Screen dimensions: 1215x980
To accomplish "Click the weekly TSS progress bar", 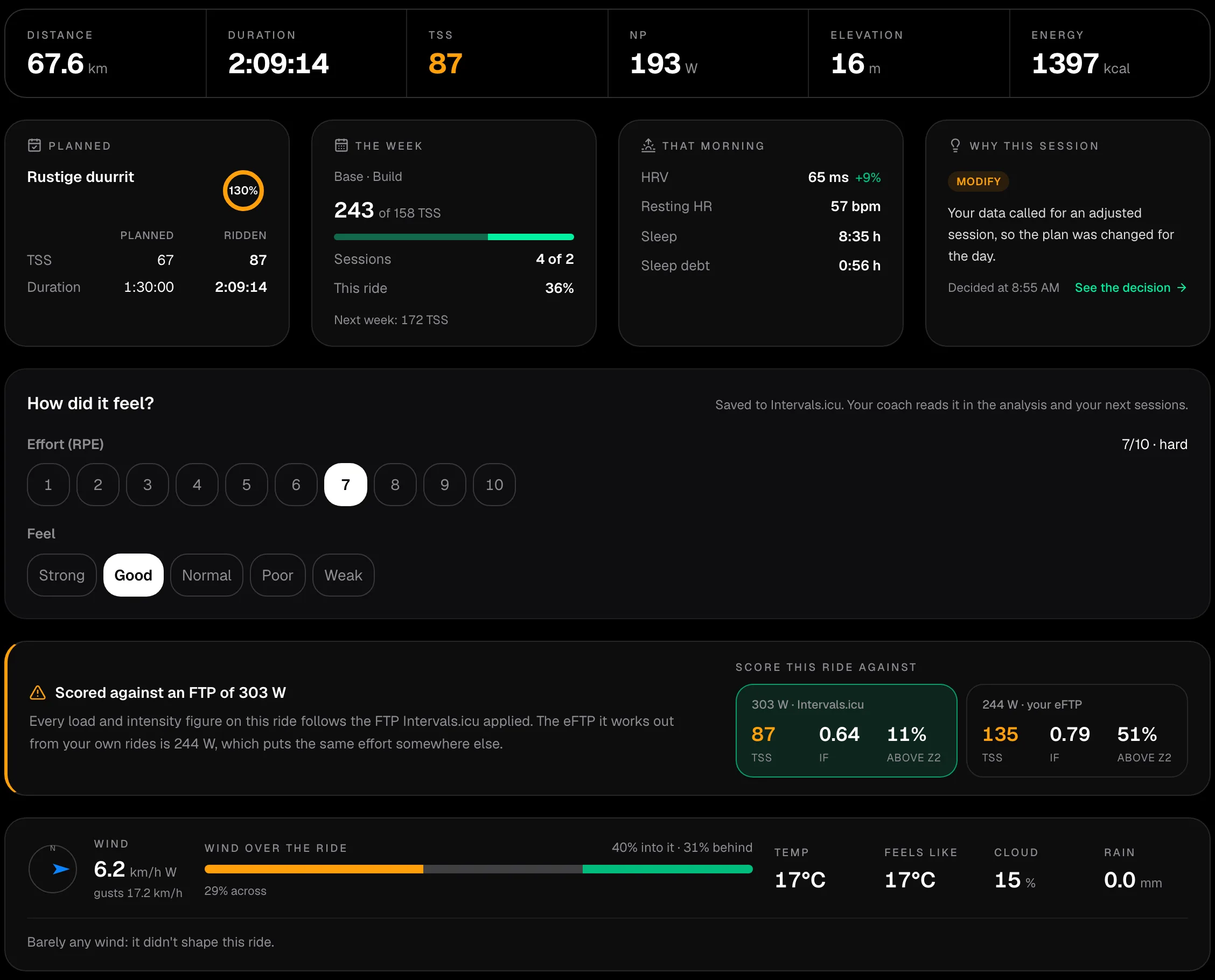I will click(454, 237).
